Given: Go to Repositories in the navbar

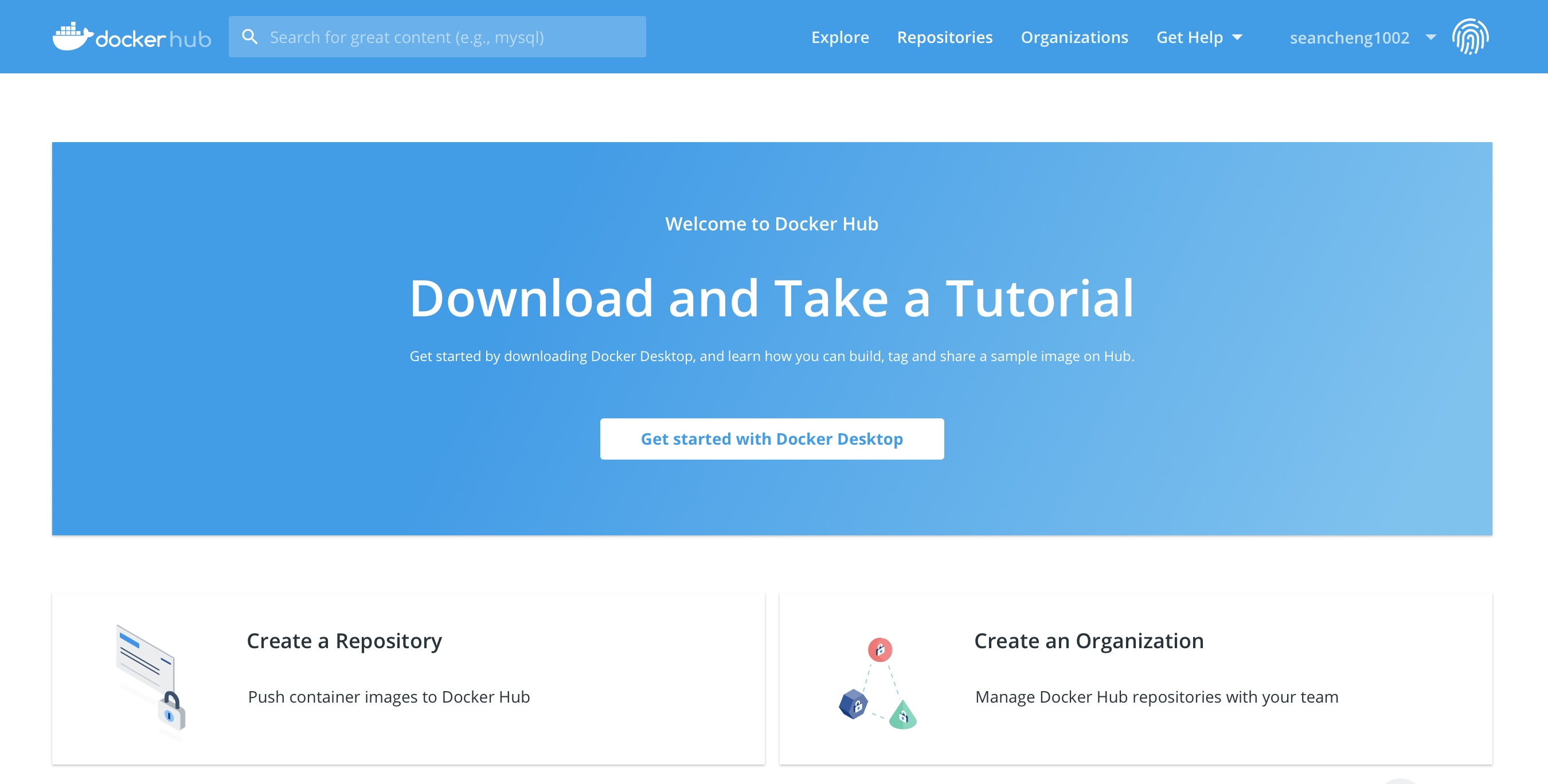Looking at the screenshot, I should [x=944, y=37].
